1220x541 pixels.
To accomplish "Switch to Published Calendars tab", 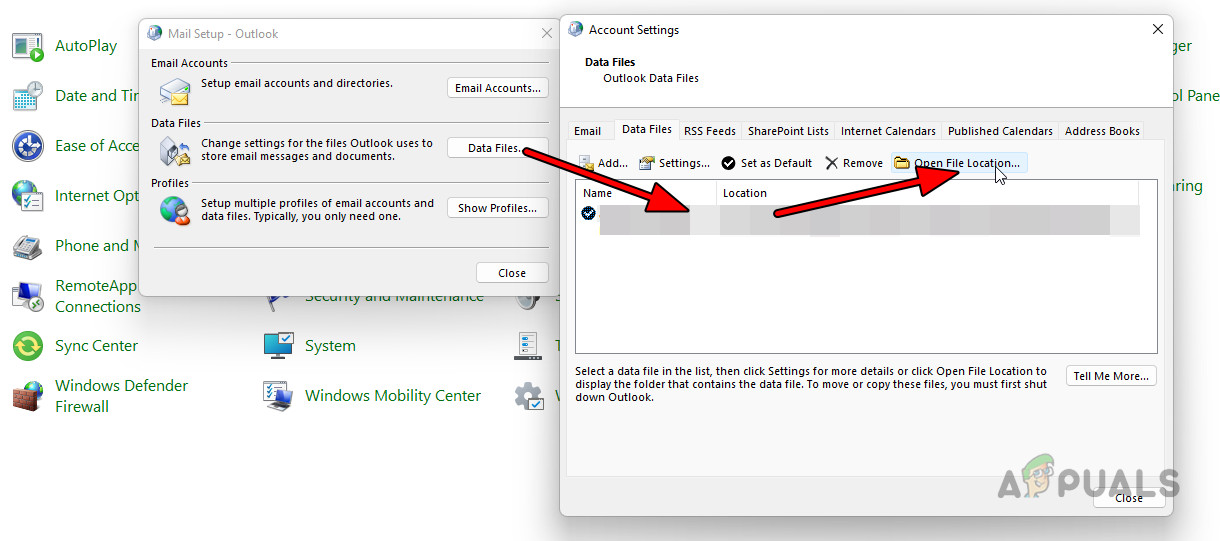I will pos(1000,131).
